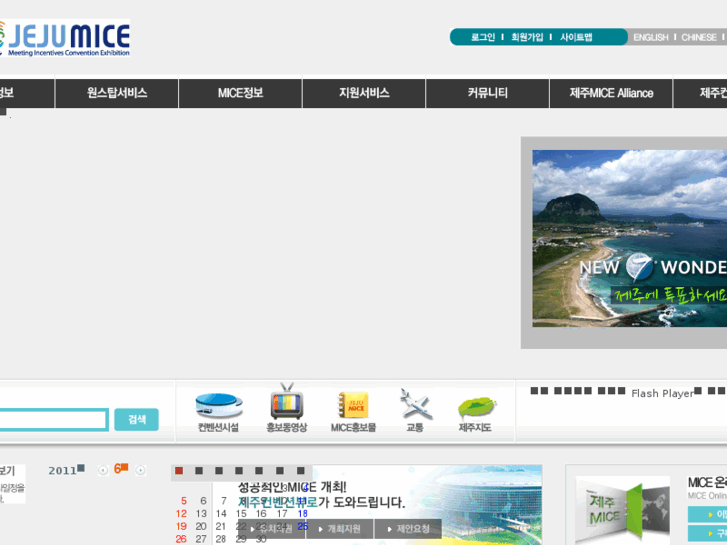This screenshot has width=727, height=545.
Task: Click the 성공적인 MICE 개최 headline
Action: (x=292, y=487)
